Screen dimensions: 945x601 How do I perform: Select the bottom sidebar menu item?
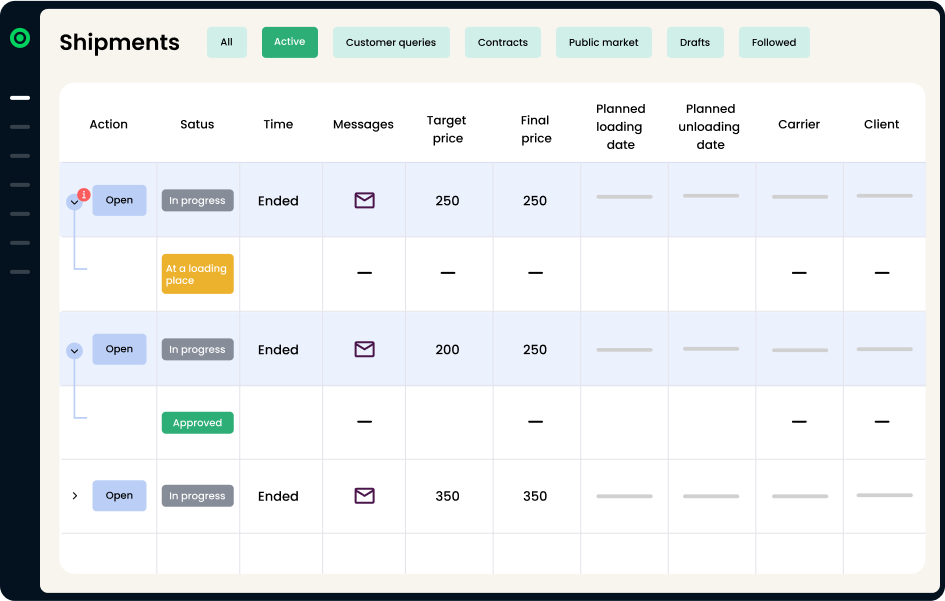coord(20,272)
